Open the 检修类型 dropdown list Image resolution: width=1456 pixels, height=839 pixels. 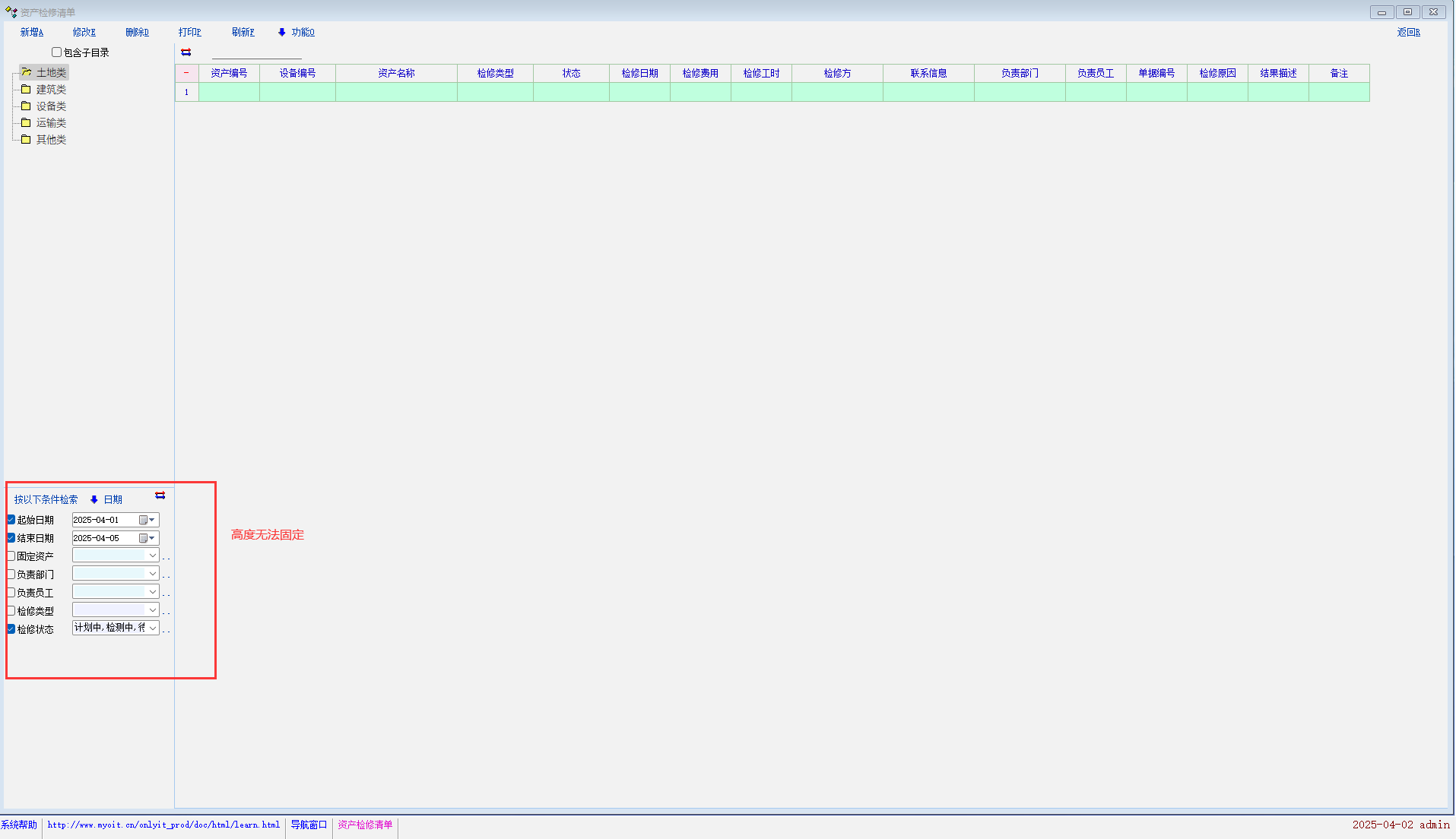pyautogui.click(x=152, y=610)
